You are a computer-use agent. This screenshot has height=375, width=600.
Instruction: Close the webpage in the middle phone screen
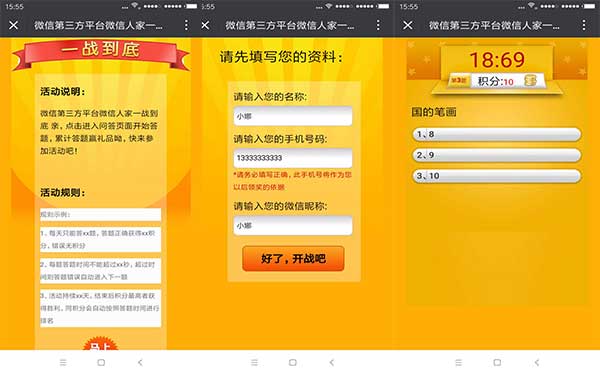(x=205, y=25)
